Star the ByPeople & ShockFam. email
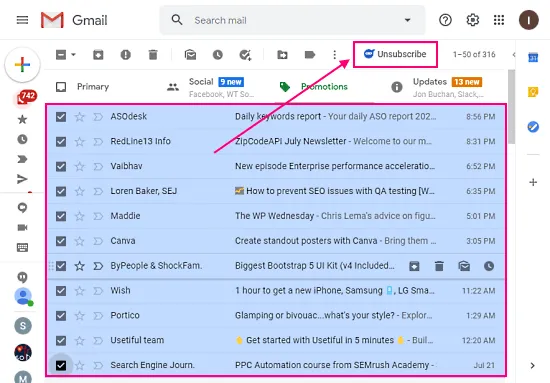 pyautogui.click(x=80, y=266)
